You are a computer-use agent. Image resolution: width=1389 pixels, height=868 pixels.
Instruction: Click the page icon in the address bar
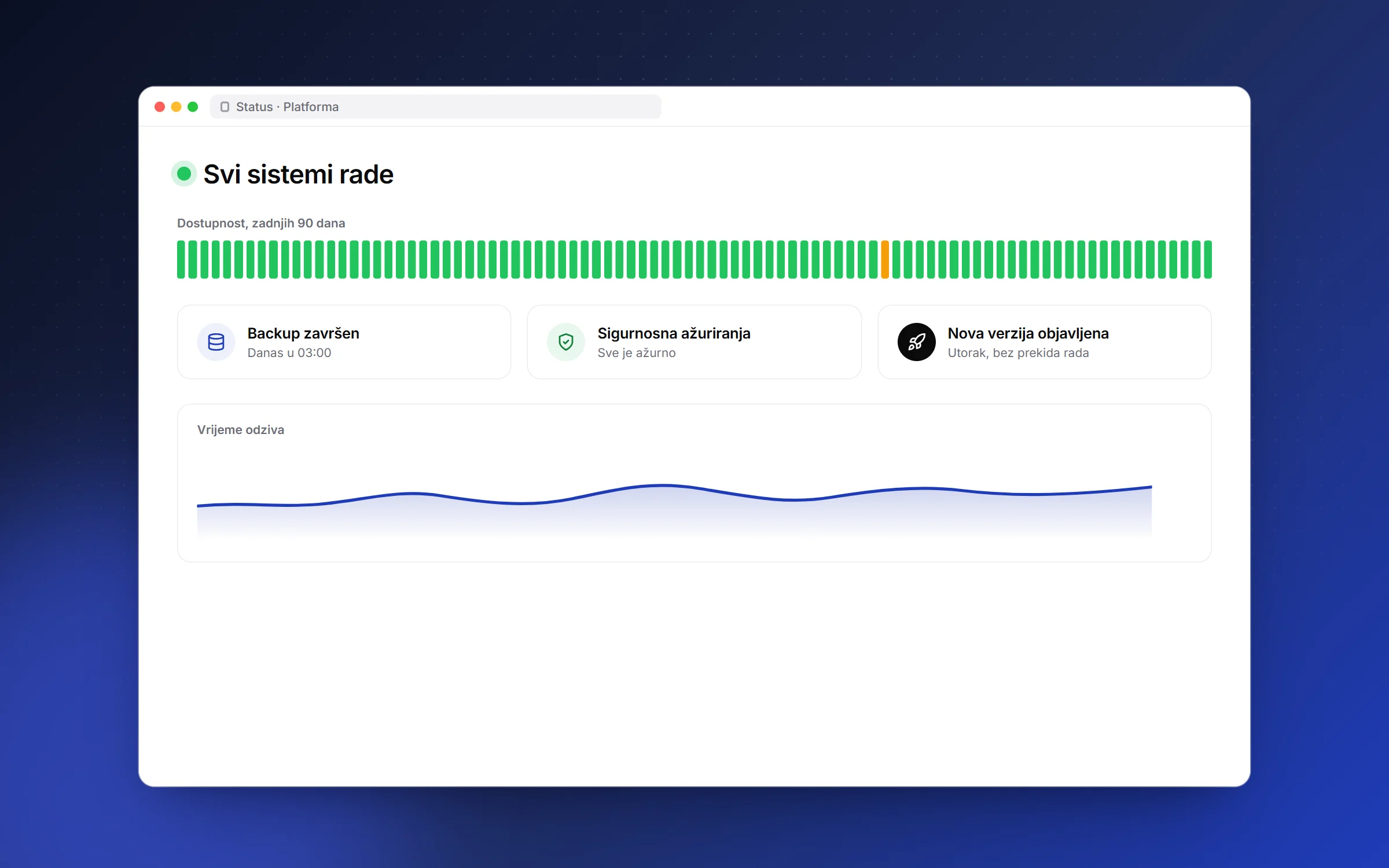point(225,106)
